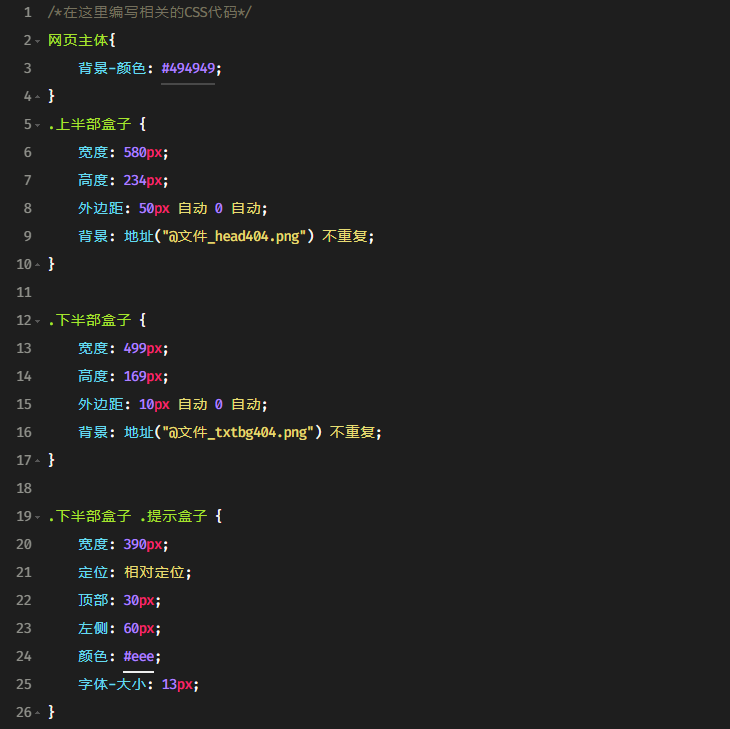Click the txtbg404.png file path string
The height and width of the screenshot is (729, 730).
point(237,432)
